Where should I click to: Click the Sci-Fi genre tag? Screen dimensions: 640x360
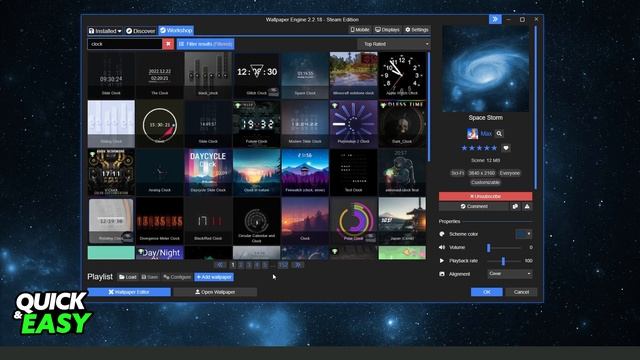(457, 173)
